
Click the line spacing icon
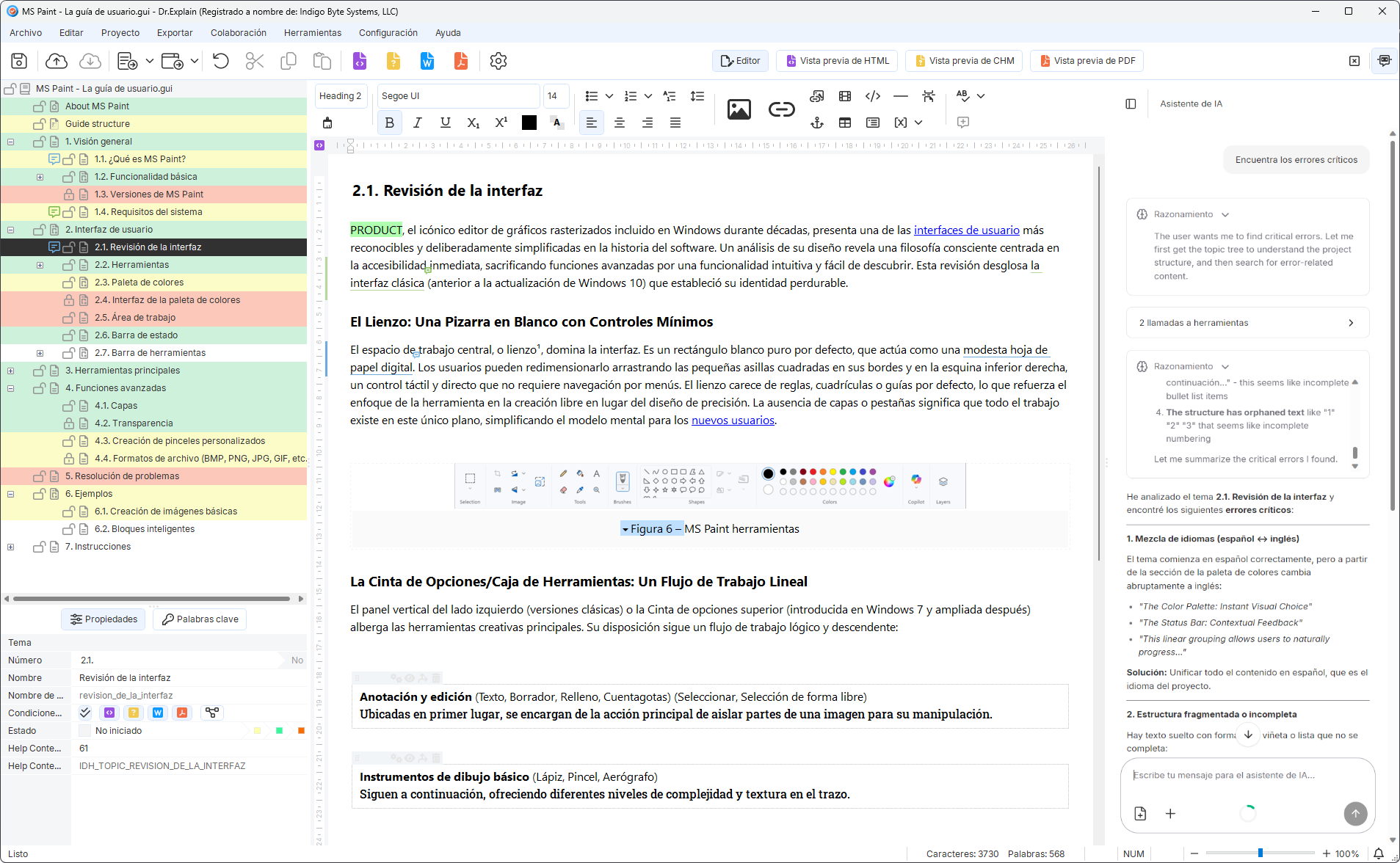[697, 96]
